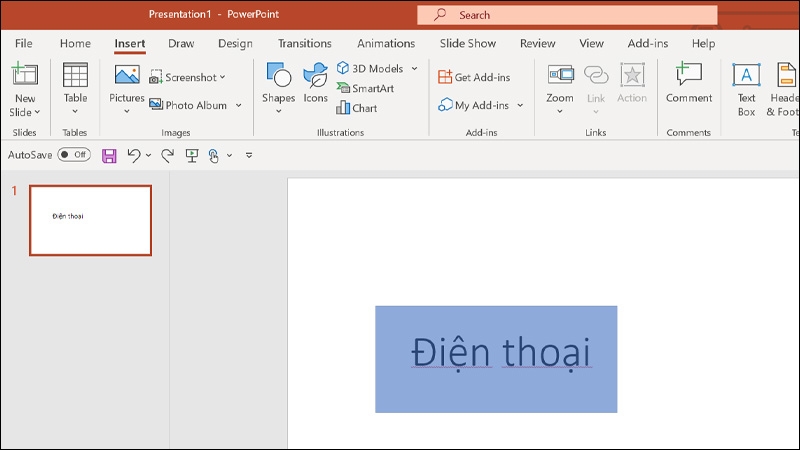Click the New Slide icon
This screenshot has width=800, height=450.
[24, 74]
